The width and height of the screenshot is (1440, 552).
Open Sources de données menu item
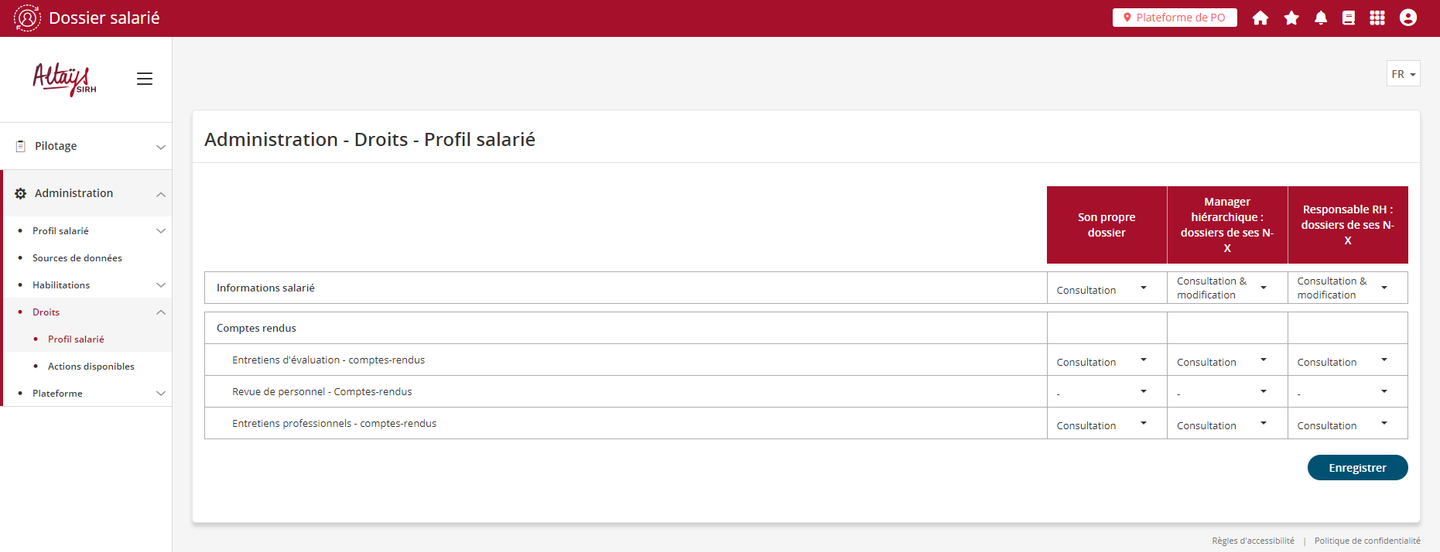[77, 258]
